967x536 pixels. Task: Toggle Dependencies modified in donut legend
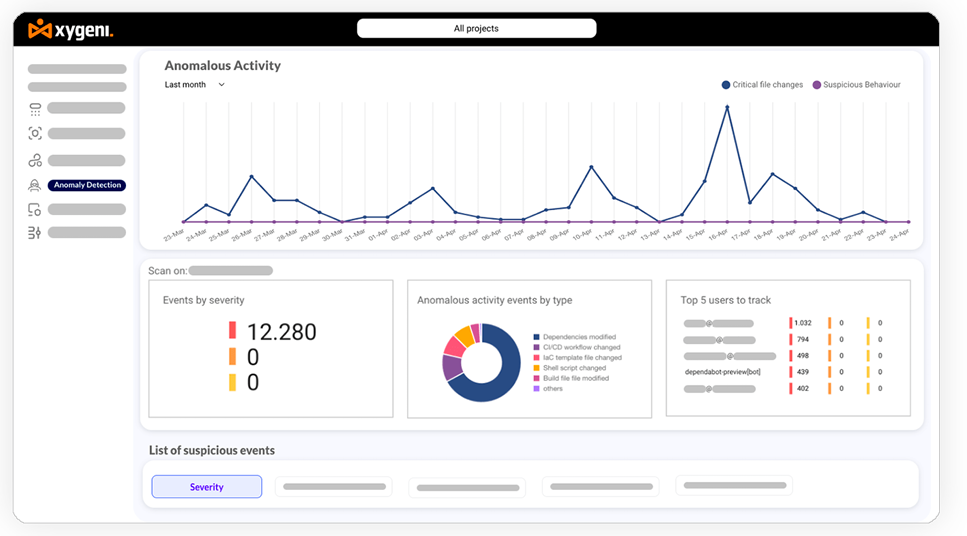point(578,337)
